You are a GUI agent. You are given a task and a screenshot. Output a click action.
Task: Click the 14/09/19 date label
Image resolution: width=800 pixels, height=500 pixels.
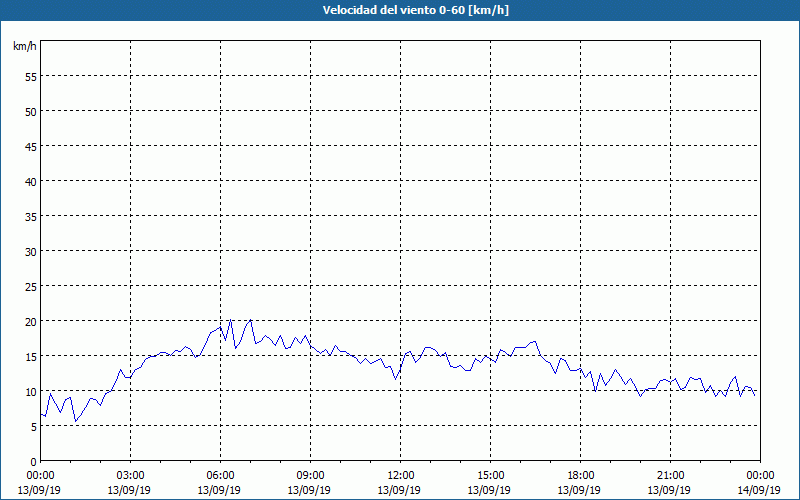(759, 490)
